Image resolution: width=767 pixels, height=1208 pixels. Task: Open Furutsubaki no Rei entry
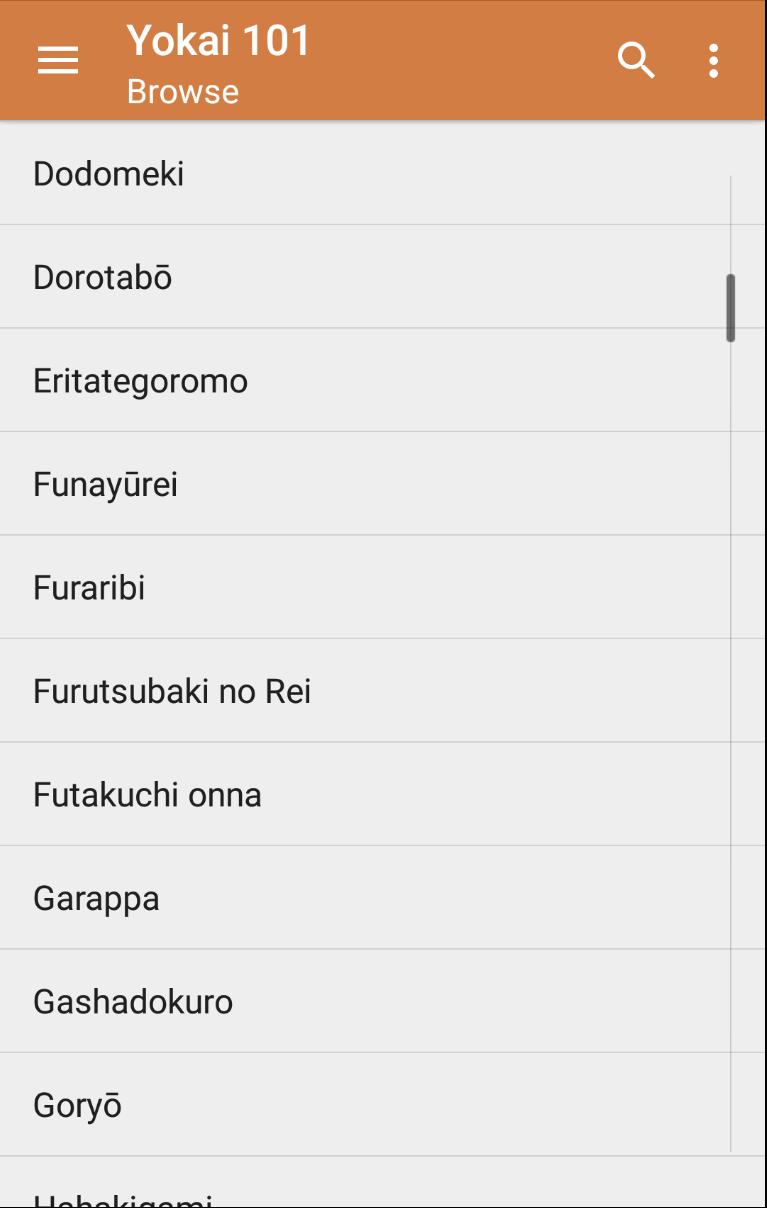click(172, 692)
